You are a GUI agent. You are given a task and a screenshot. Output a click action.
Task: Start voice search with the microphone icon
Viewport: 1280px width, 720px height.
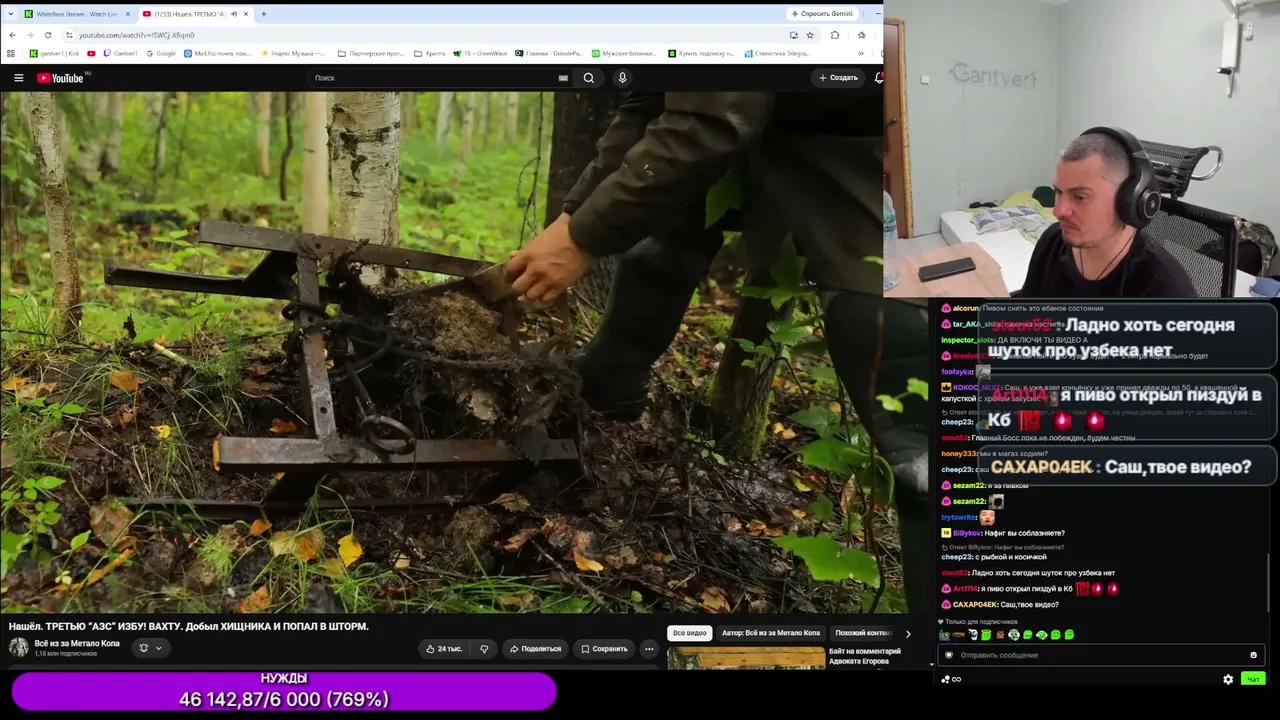pyautogui.click(x=622, y=78)
